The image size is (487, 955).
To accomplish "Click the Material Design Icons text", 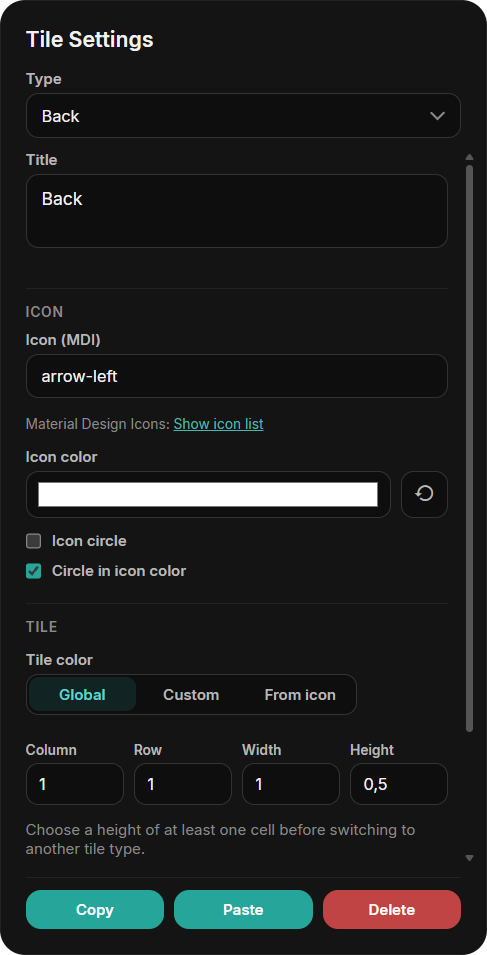I will click(x=97, y=424).
